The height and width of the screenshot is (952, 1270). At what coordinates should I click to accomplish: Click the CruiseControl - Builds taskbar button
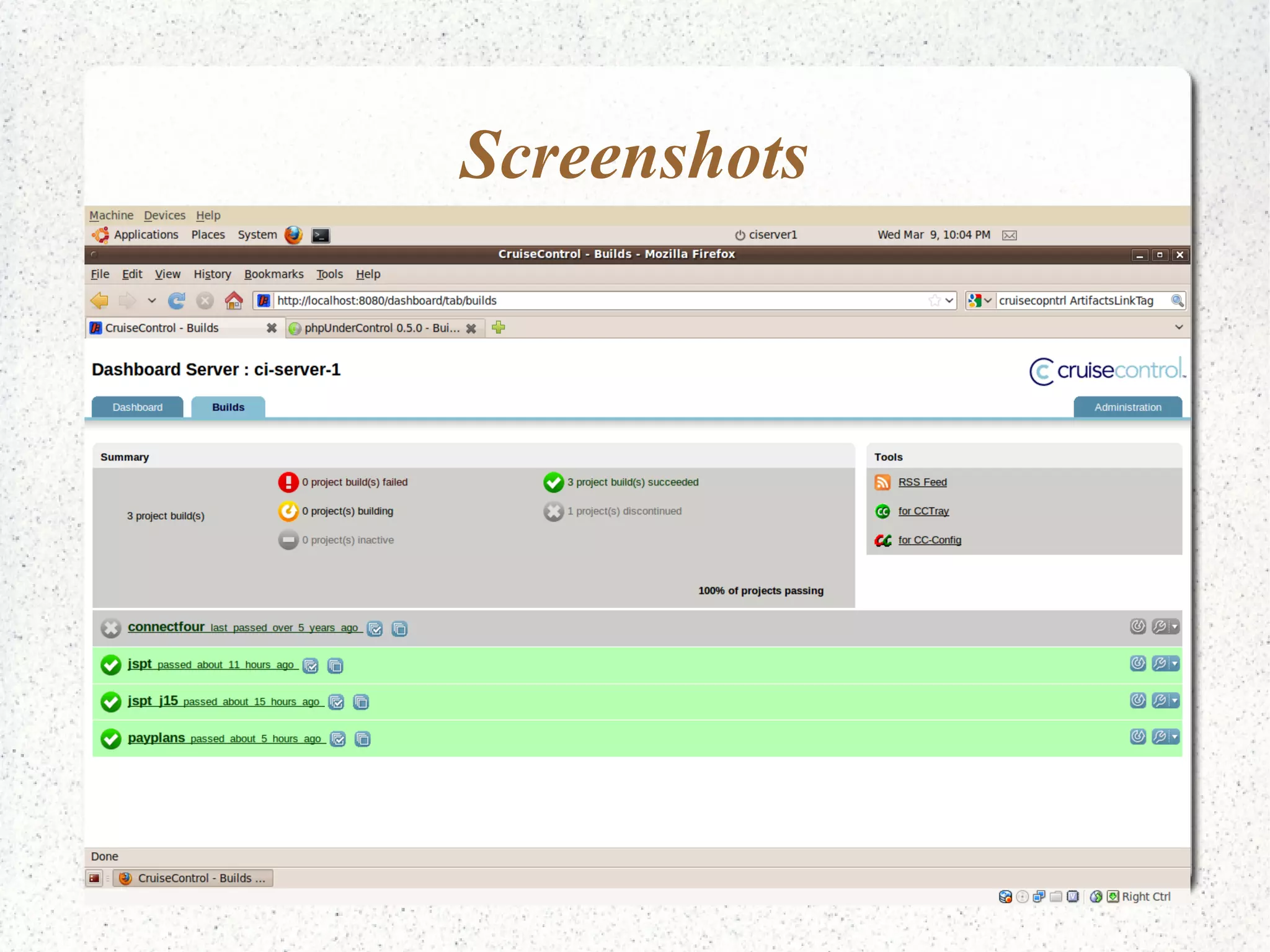click(193, 878)
